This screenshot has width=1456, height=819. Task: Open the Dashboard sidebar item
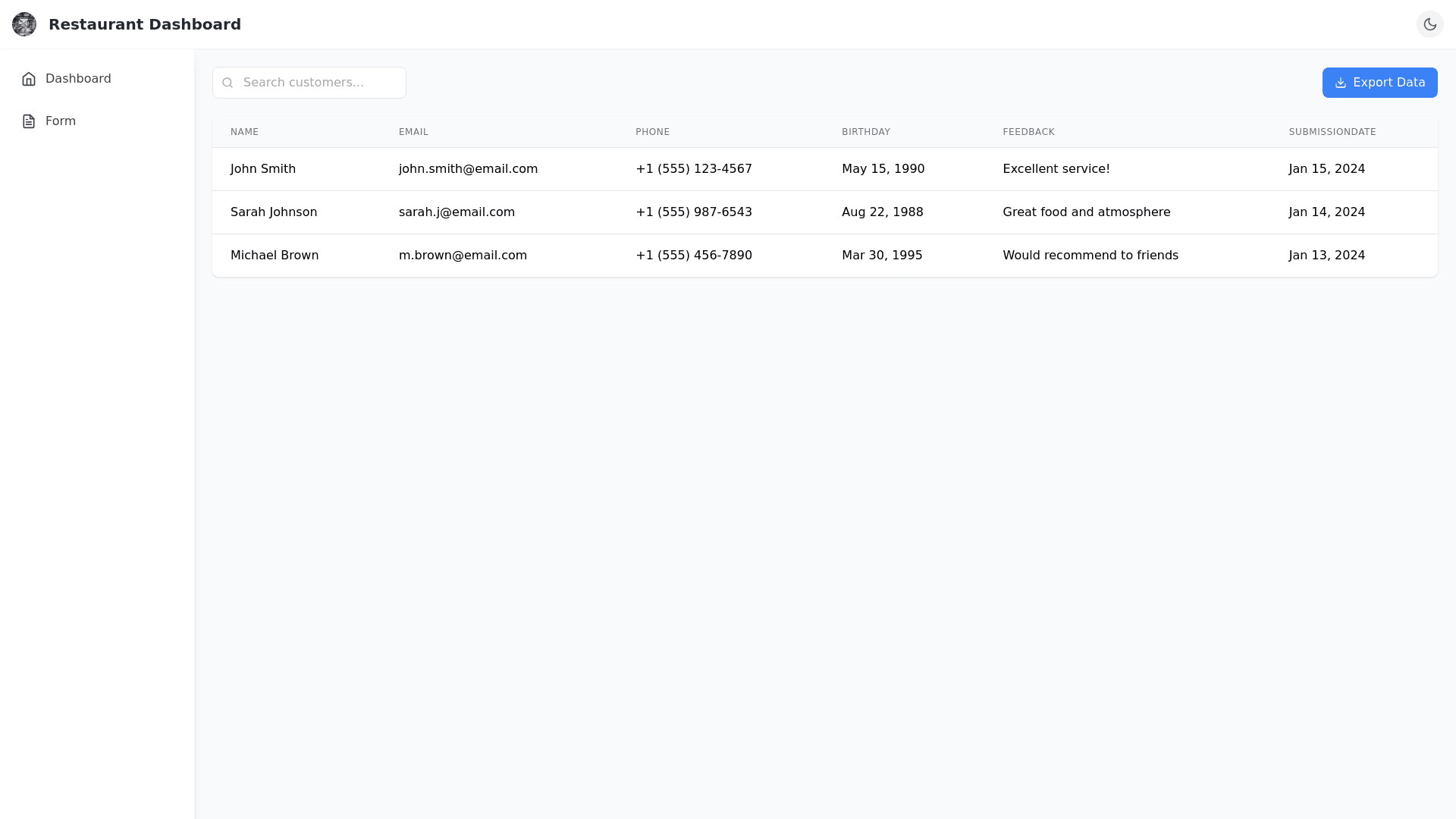(x=78, y=79)
